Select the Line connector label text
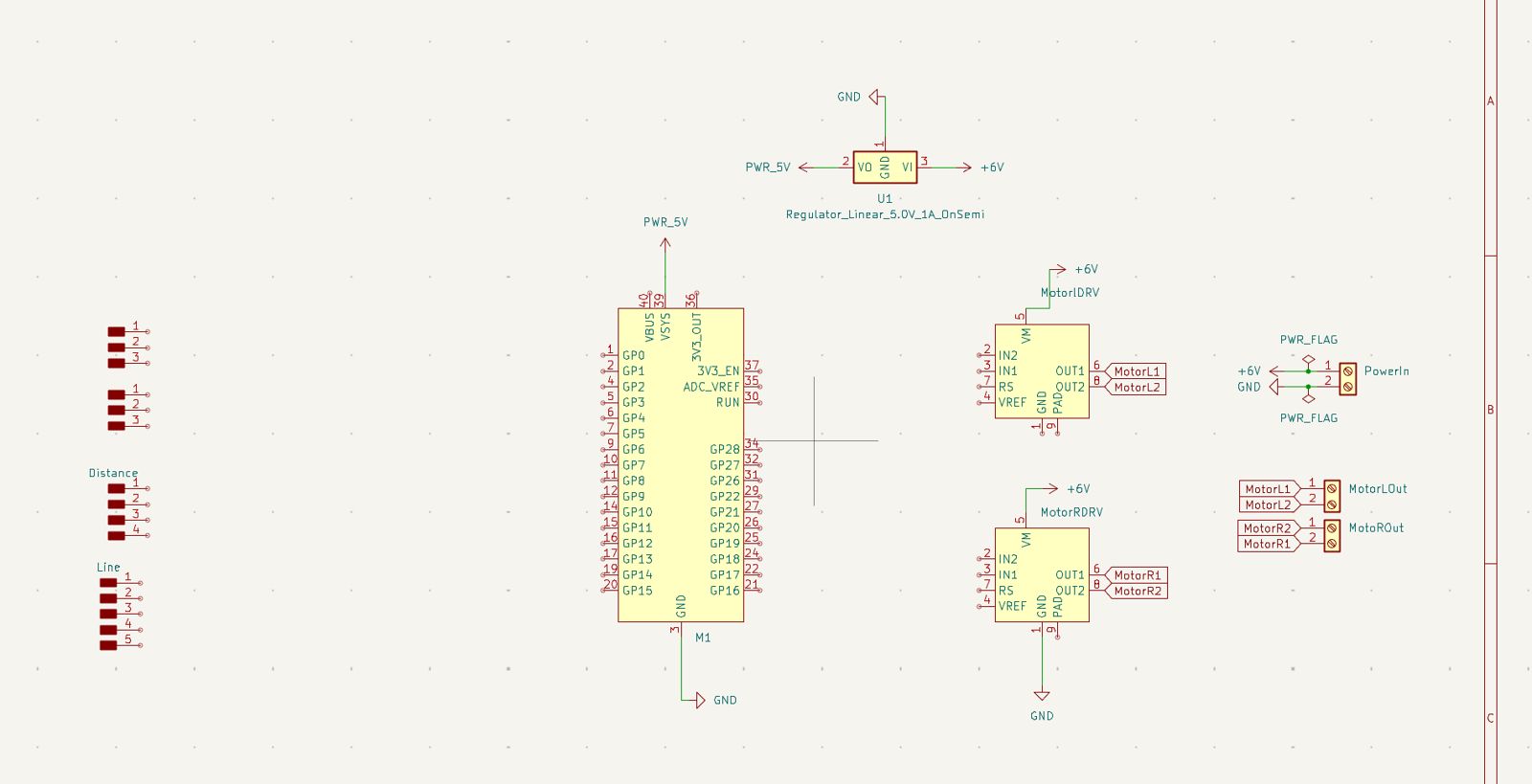The width and height of the screenshot is (1532, 784). pyautogui.click(x=108, y=568)
